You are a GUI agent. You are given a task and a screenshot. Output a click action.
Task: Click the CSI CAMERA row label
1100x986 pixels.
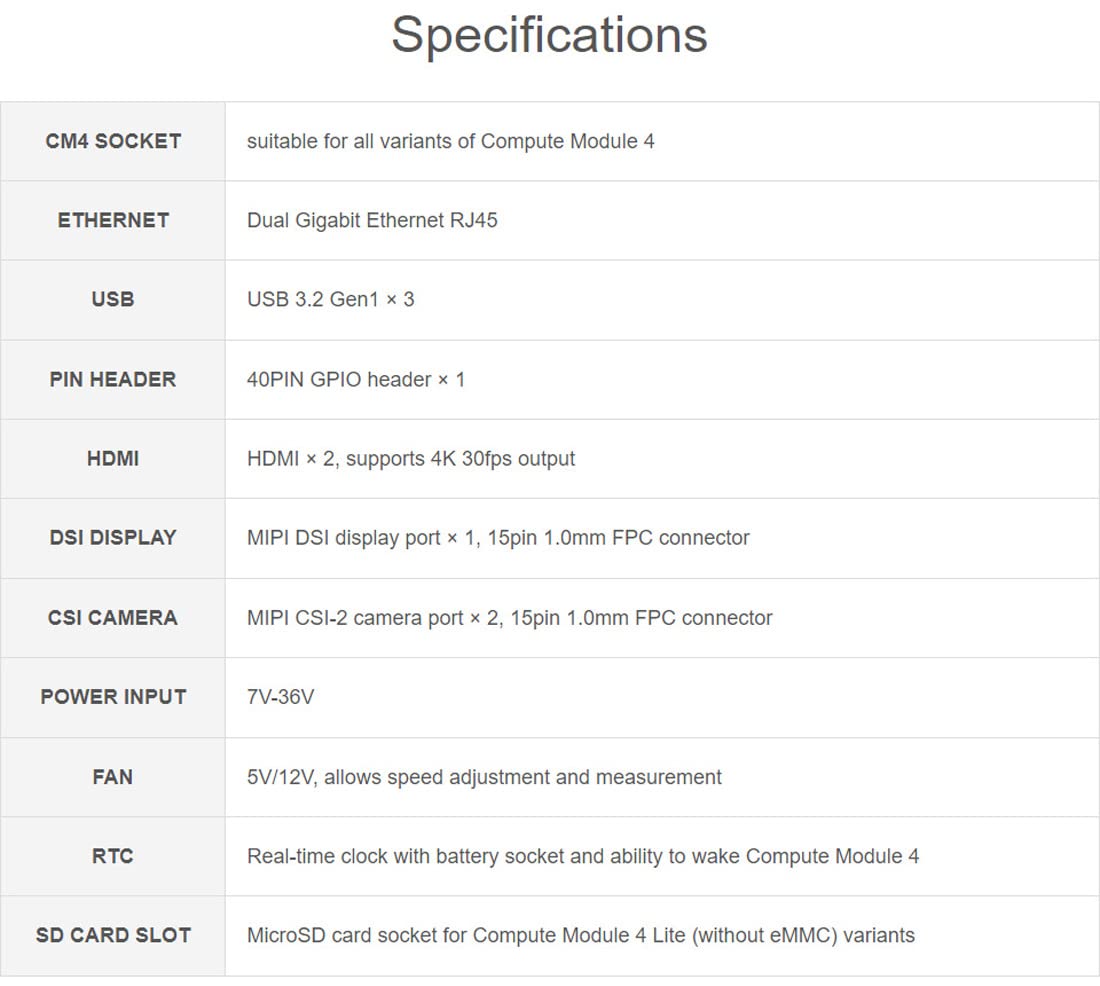click(113, 617)
